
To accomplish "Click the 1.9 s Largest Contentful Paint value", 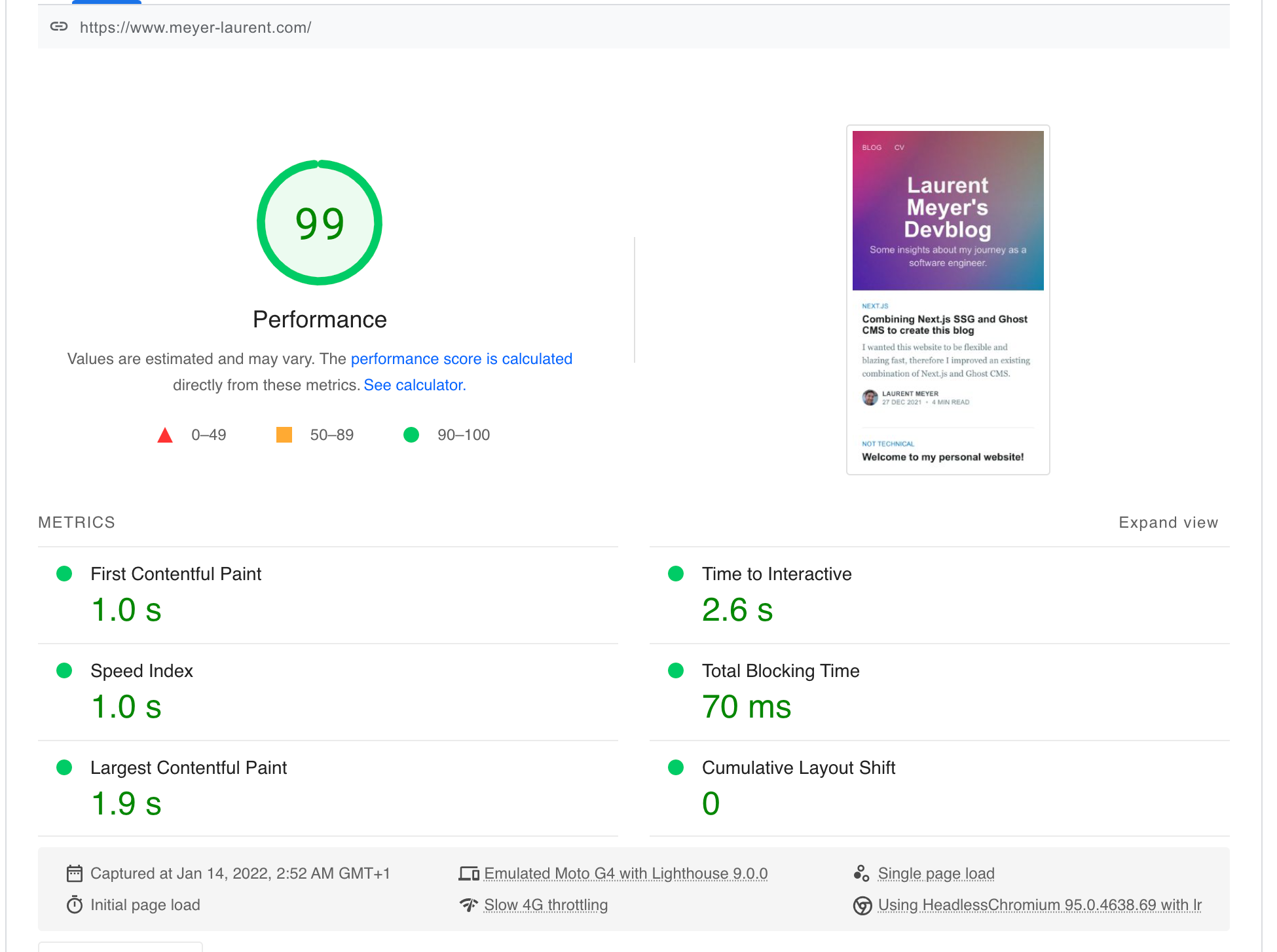I will point(126,804).
